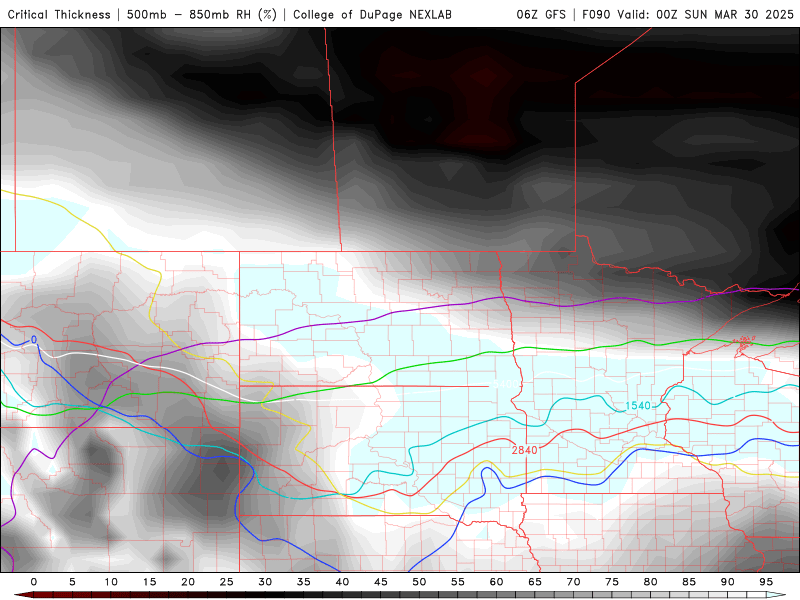Select colorbar scale value "15"
This screenshot has height=600, width=800.
tap(149, 582)
